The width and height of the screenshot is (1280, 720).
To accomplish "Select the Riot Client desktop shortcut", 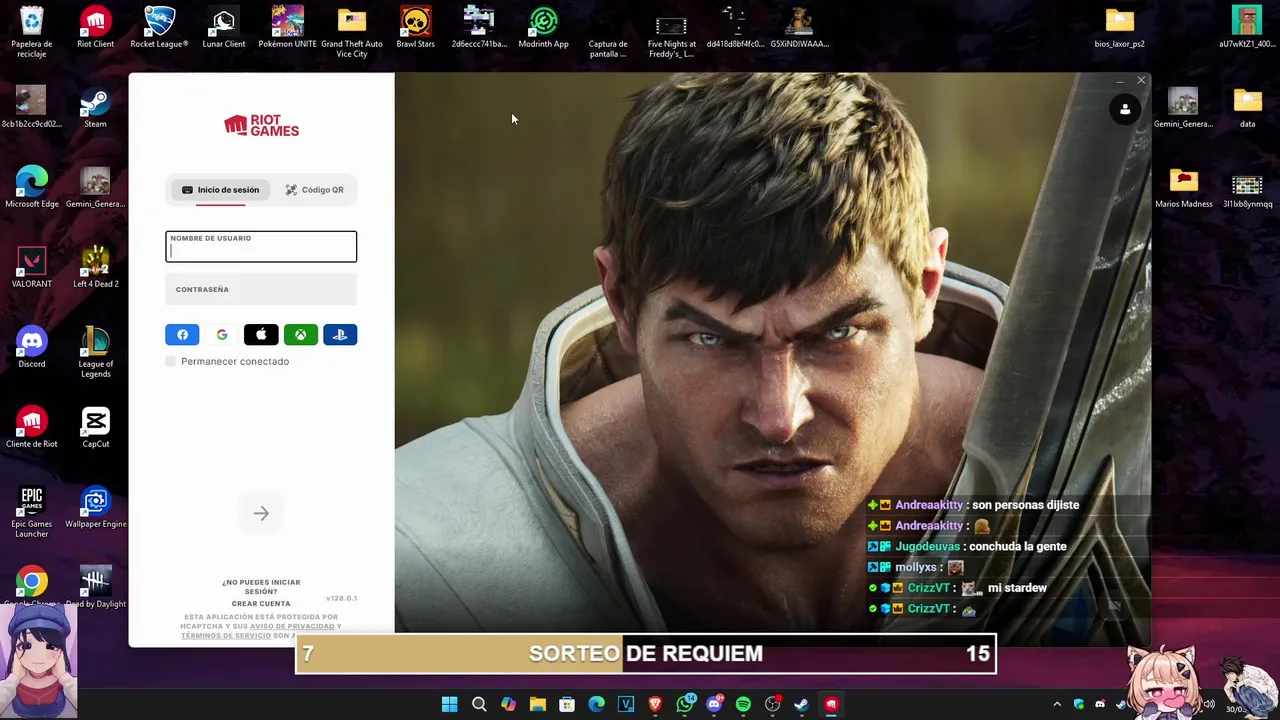I will 96,28.
